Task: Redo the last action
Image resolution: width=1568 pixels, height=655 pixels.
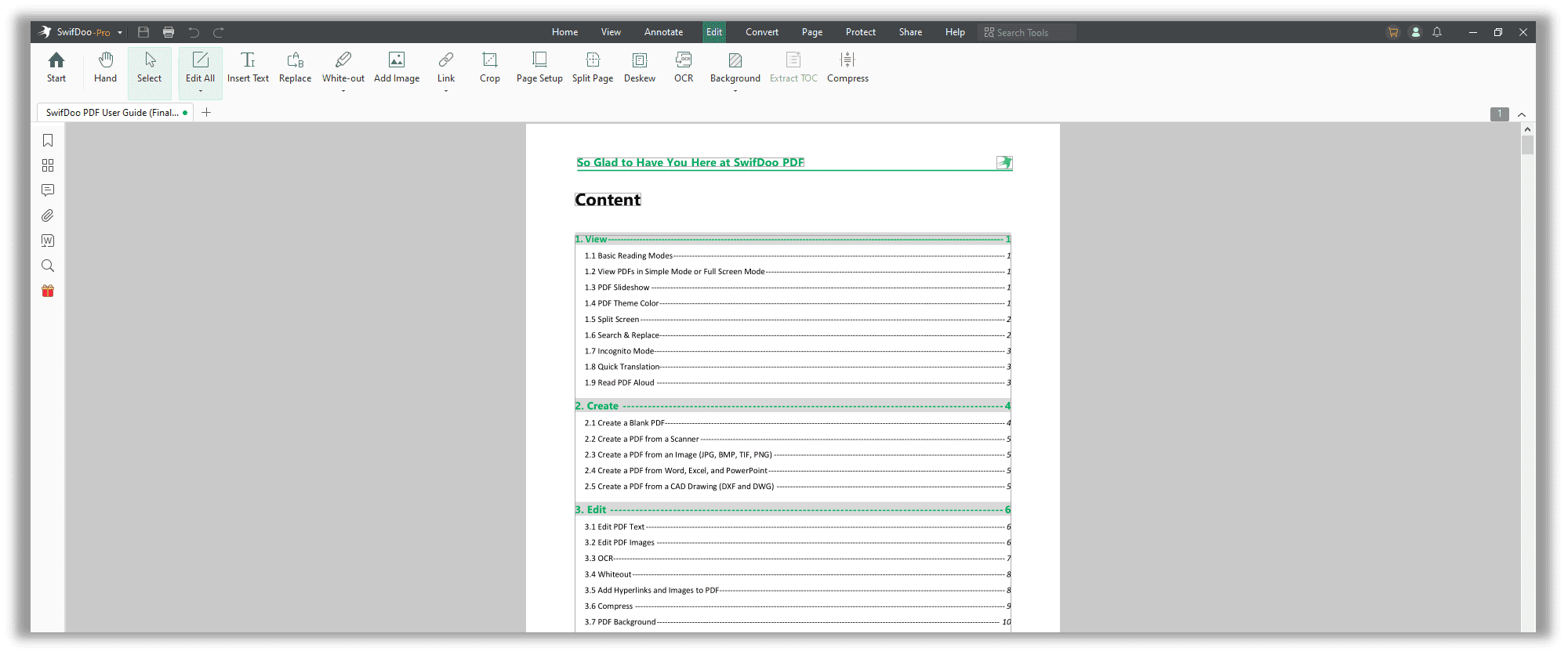Action: [219, 32]
